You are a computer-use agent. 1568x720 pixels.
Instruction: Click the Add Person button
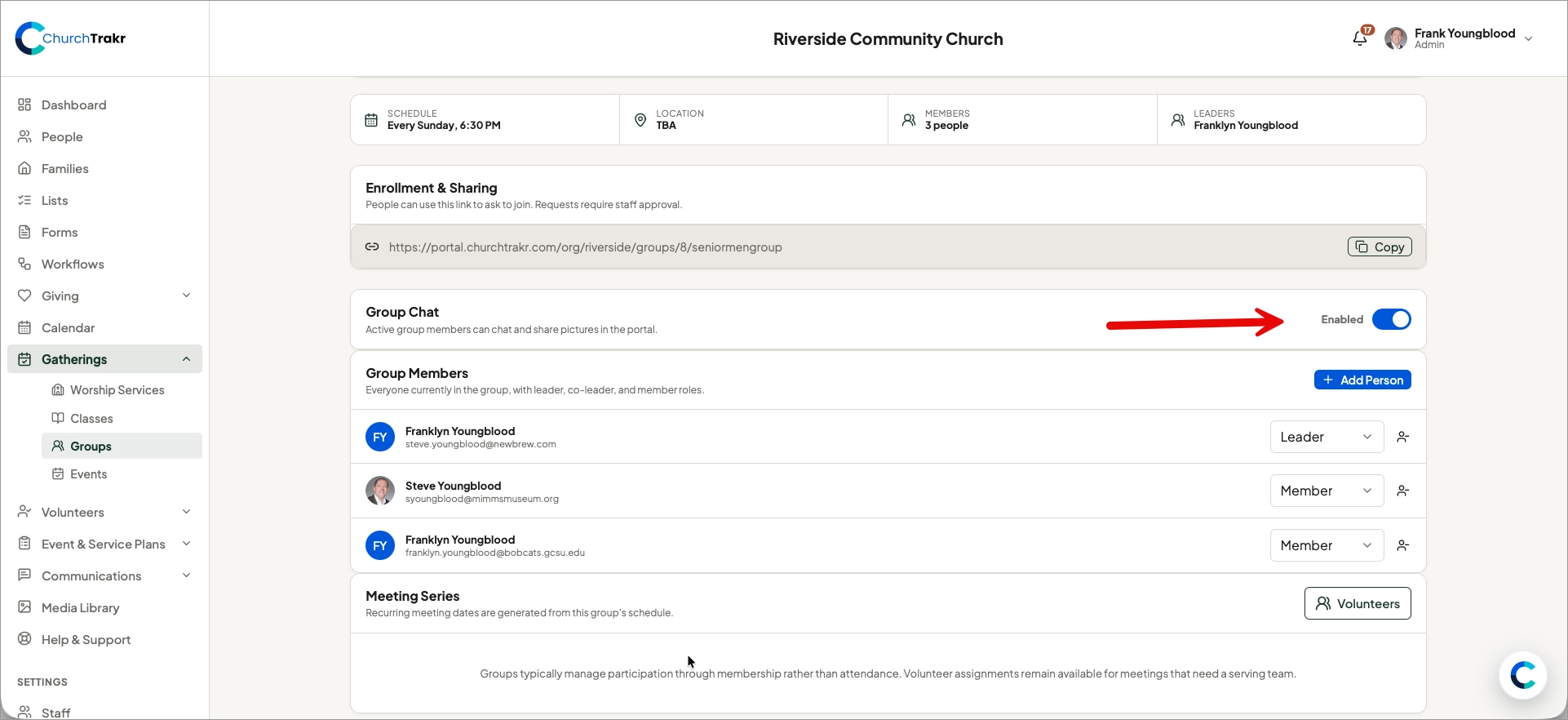pyautogui.click(x=1362, y=380)
